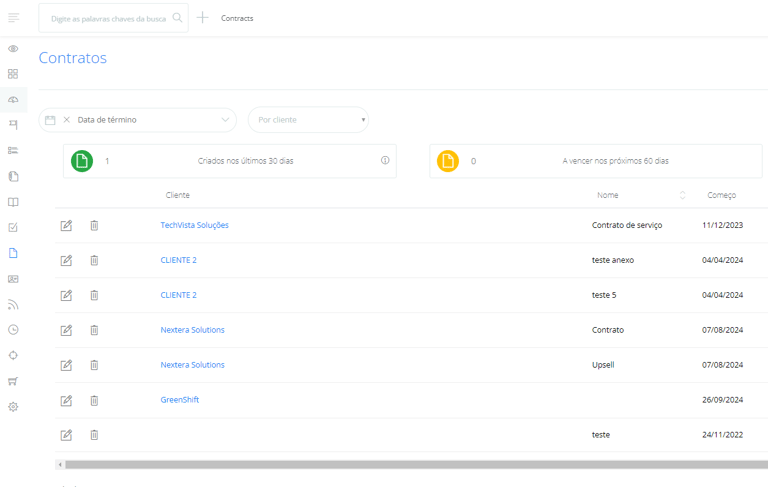Click the A vencer nos próximos 60 dias card
The width and height of the screenshot is (768, 487).
596,161
